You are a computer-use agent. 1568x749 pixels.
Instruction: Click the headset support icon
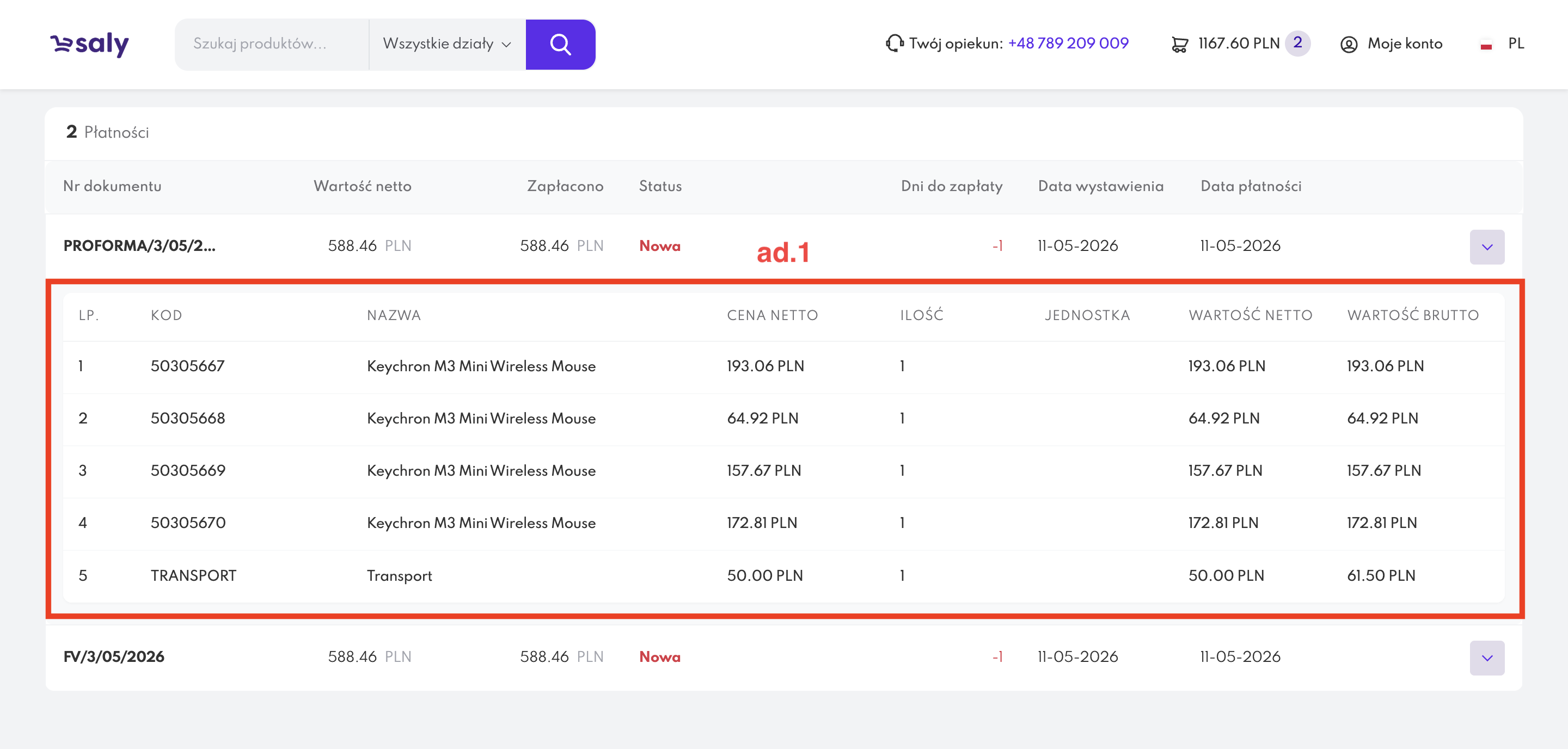point(894,44)
